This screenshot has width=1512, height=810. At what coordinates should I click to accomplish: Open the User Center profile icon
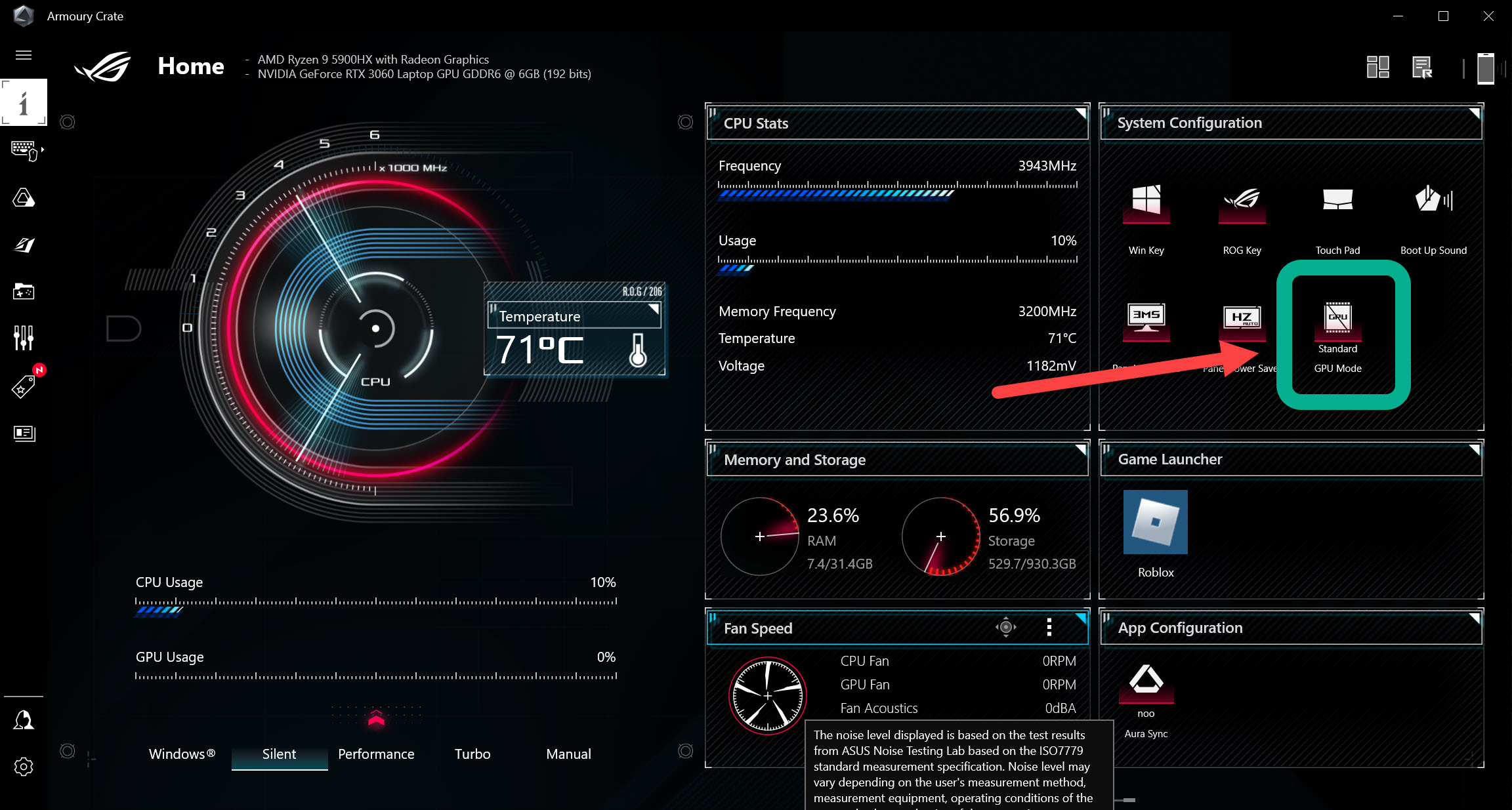24,720
